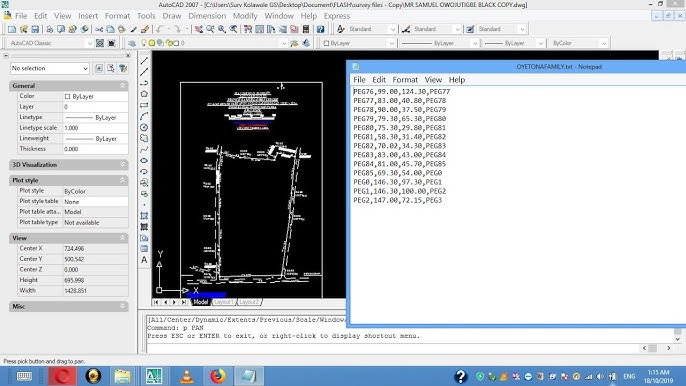686x386 pixels.
Task: Open the Help question mark icon
Action: (321, 29)
